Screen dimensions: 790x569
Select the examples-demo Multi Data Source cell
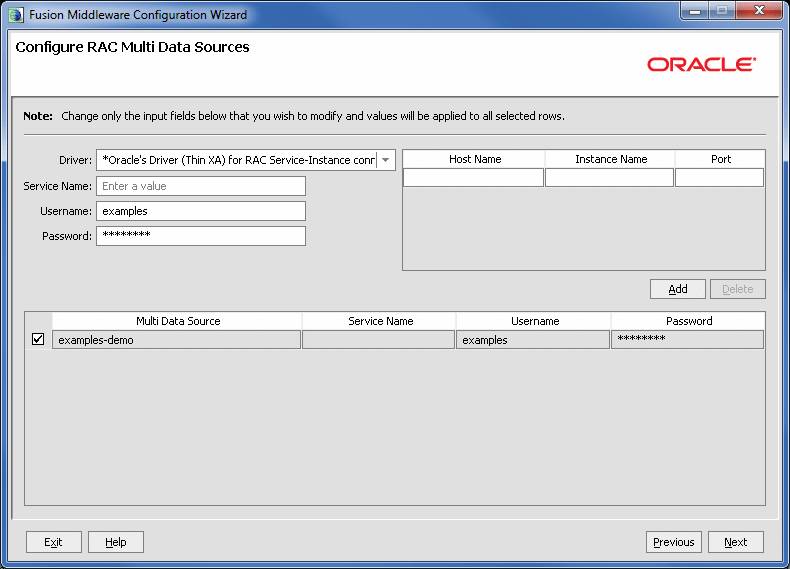click(176, 340)
